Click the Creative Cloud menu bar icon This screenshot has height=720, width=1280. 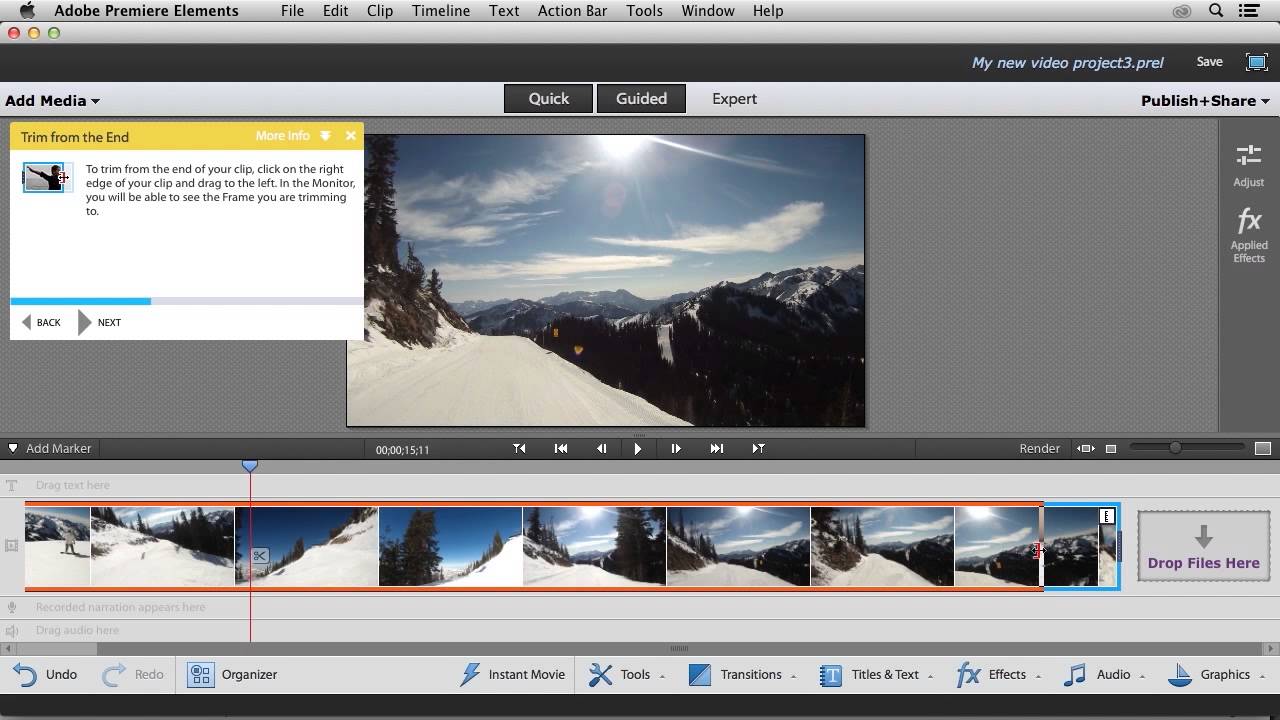pyautogui.click(x=1182, y=11)
